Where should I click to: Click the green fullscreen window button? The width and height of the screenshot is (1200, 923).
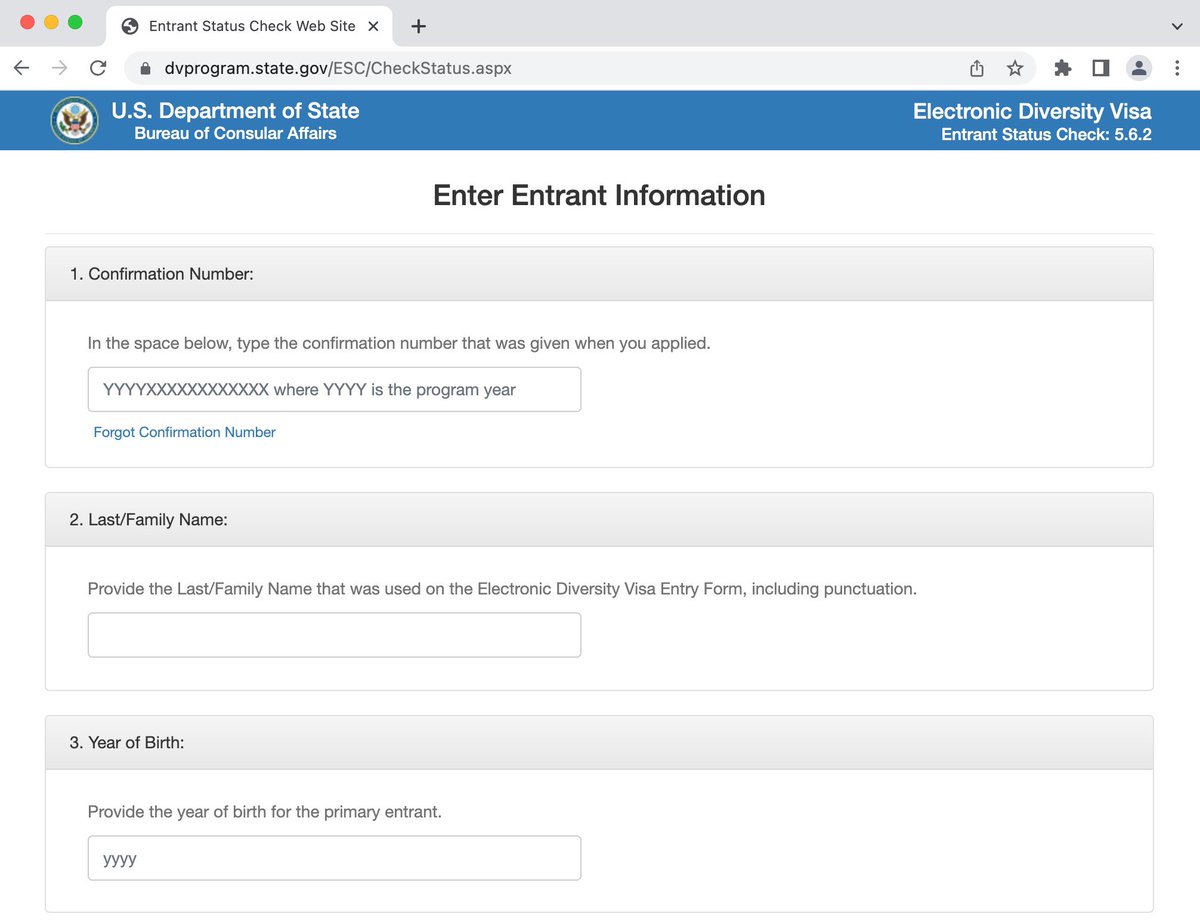pos(75,22)
